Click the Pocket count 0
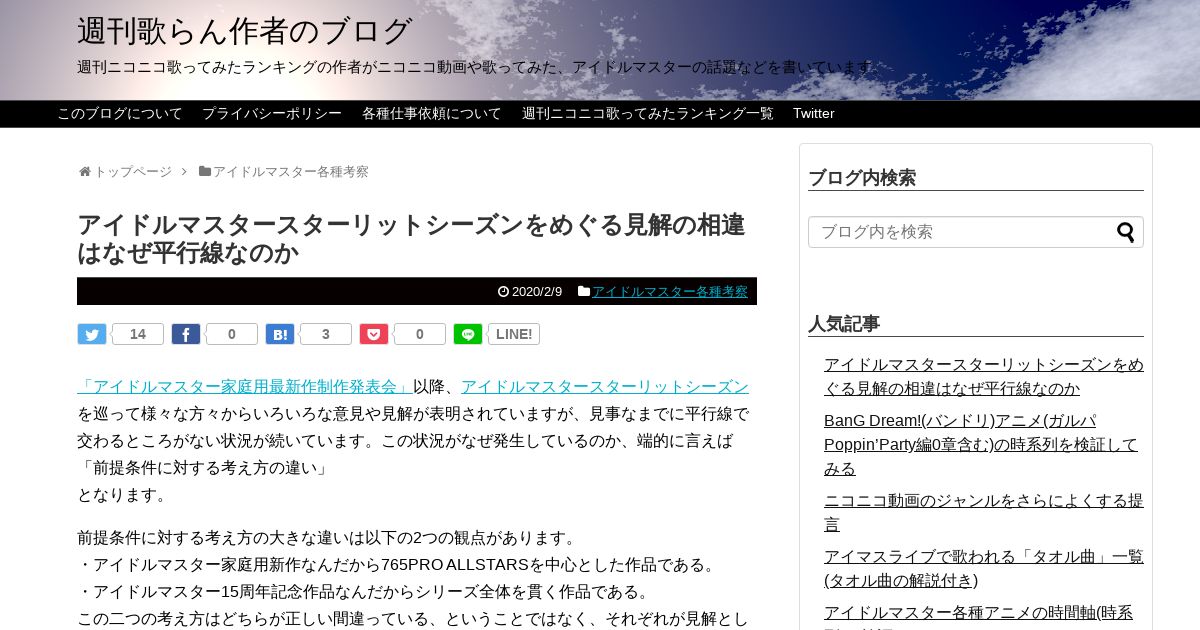1200x630 pixels. point(420,334)
